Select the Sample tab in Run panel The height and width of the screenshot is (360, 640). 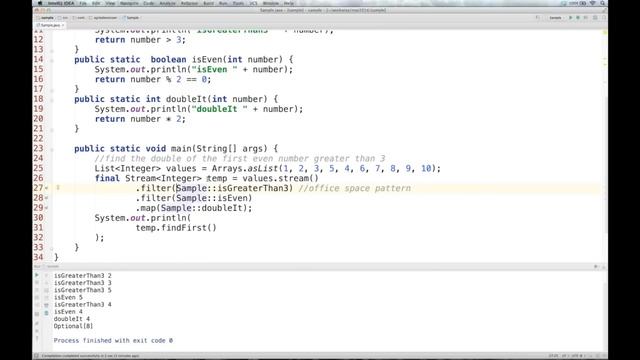[53, 267]
